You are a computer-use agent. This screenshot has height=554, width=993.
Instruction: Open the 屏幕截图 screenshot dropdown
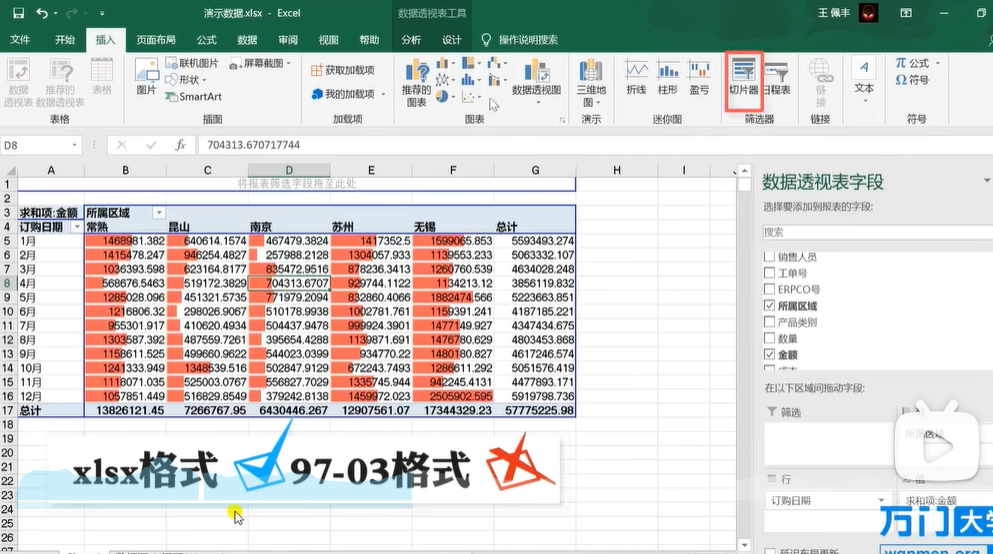point(260,63)
